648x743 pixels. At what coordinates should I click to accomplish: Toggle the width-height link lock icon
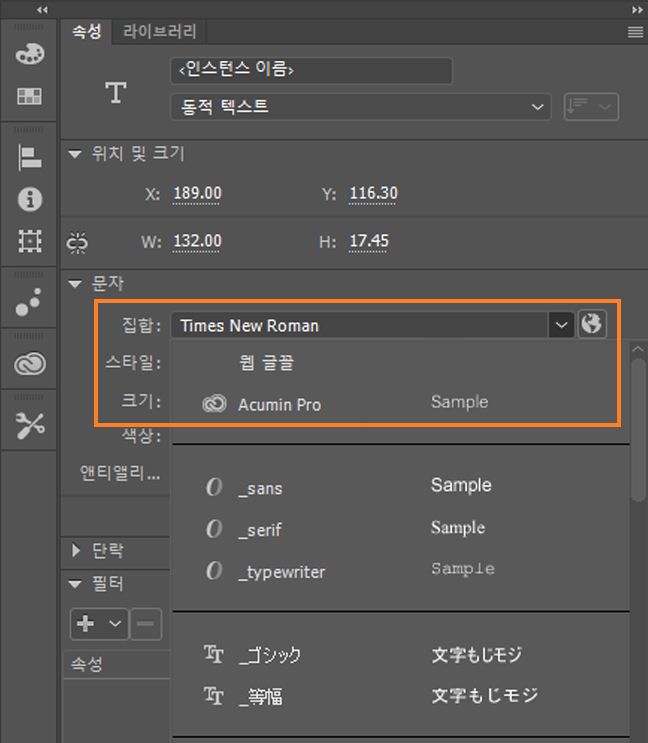(x=77, y=243)
